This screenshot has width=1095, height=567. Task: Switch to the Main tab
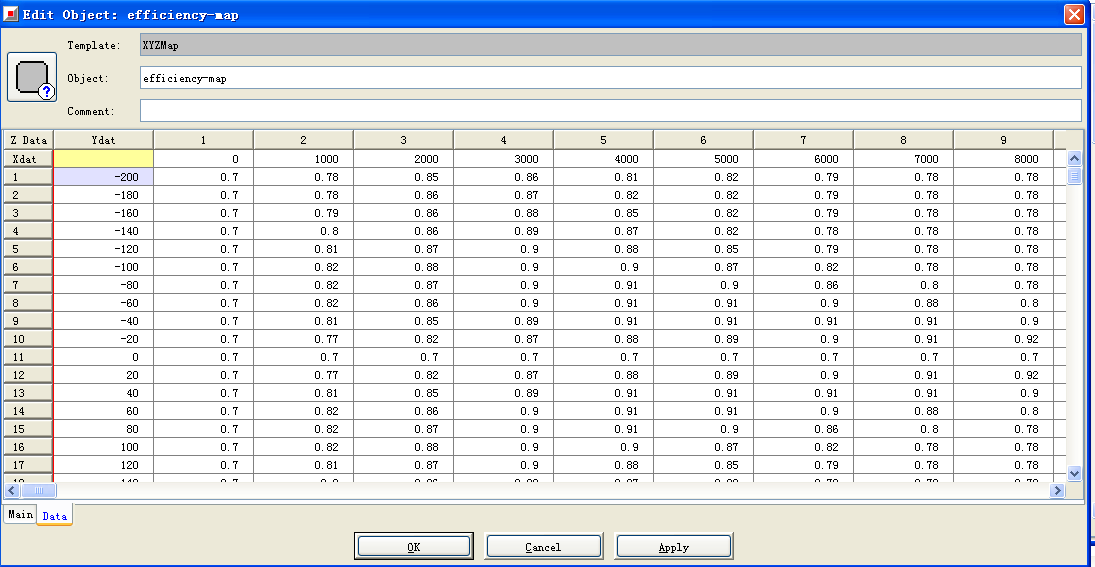point(20,515)
